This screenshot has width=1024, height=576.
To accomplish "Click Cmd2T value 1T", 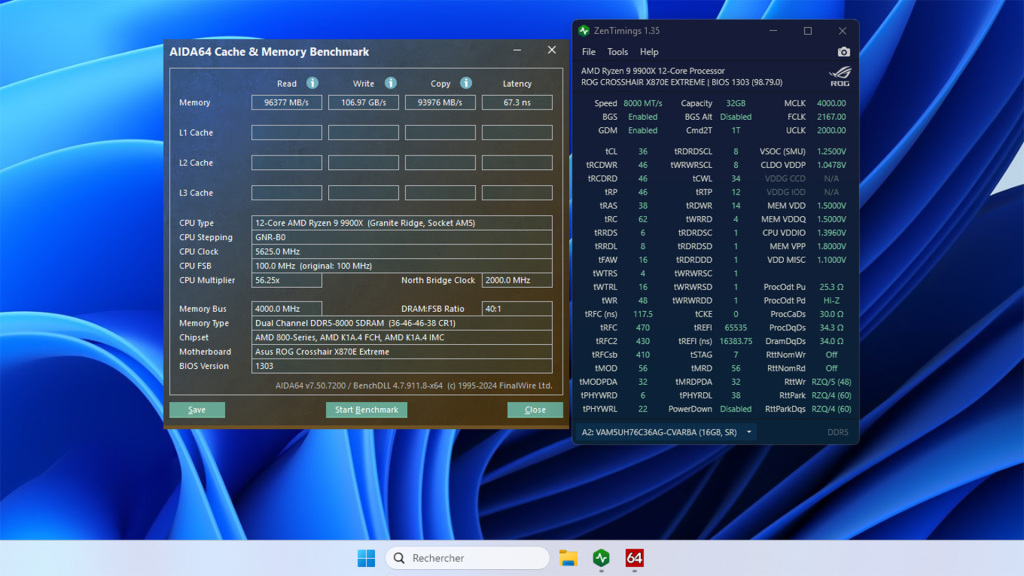I will tap(735, 131).
